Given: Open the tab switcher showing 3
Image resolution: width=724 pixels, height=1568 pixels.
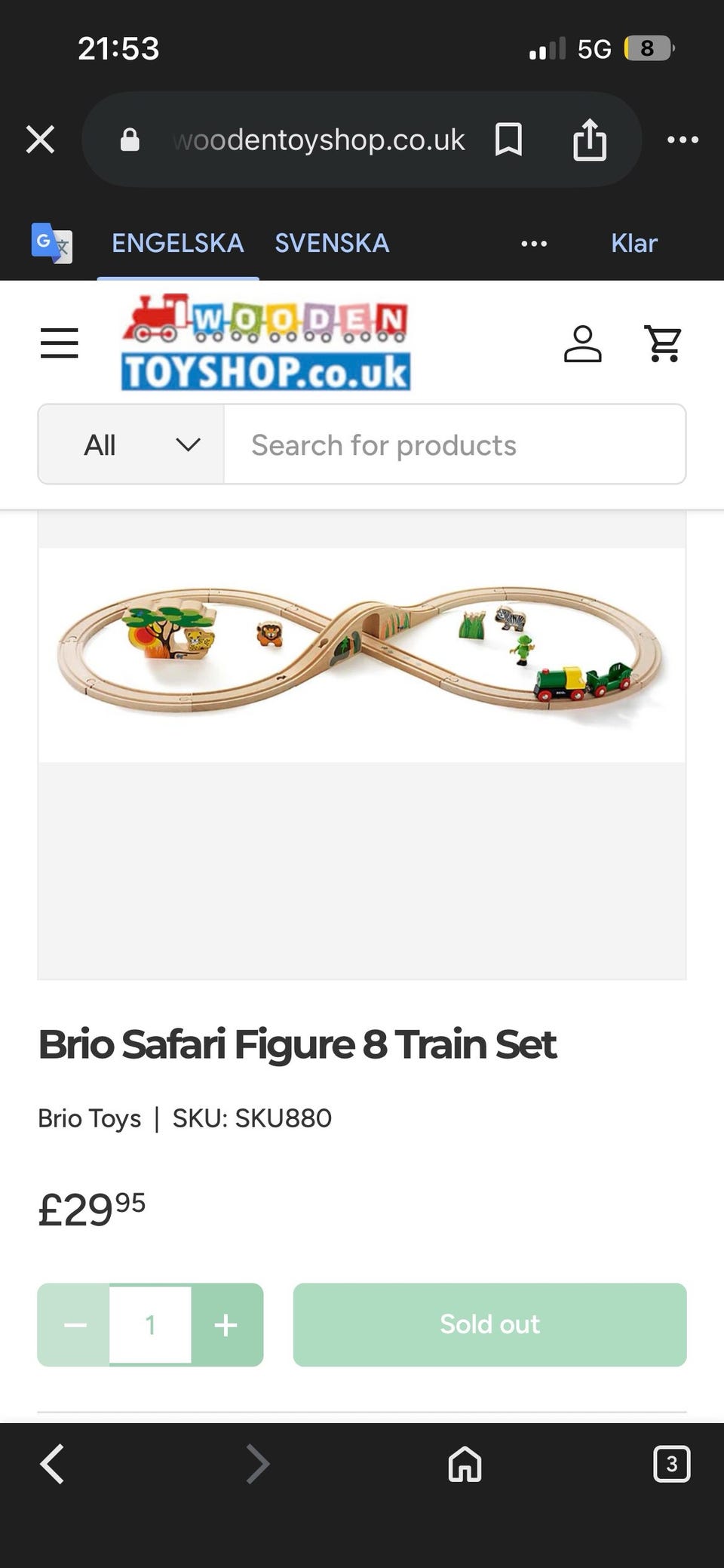Looking at the screenshot, I should [671, 1464].
